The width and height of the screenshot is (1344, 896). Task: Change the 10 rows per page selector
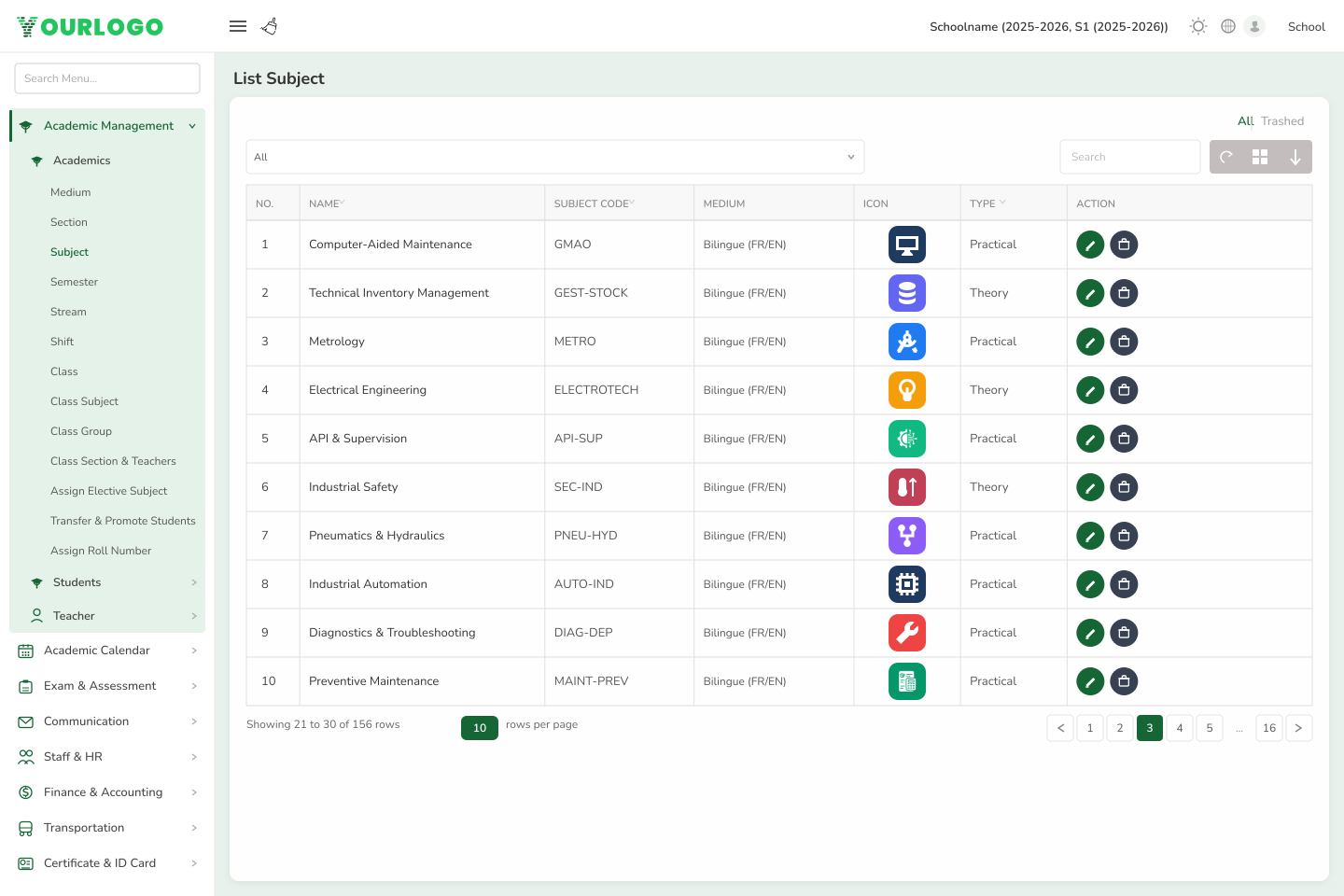pos(480,728)
